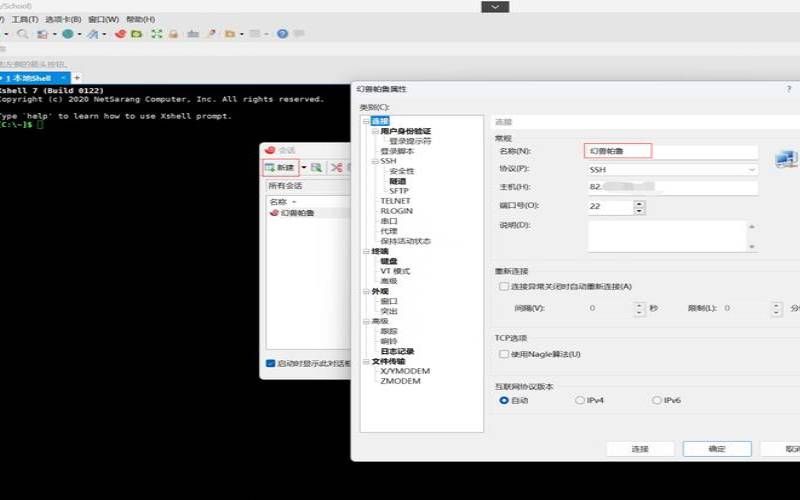Select 日志记录 in category tree

[397, 352]
